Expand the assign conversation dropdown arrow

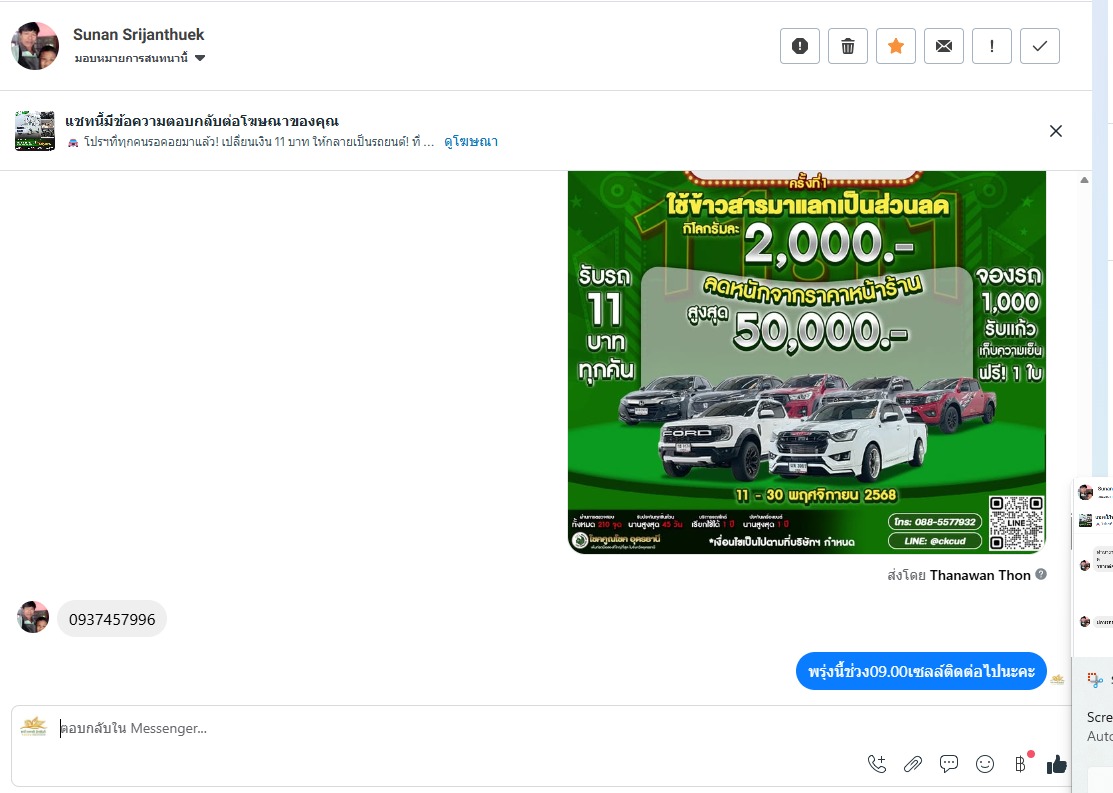click(x=200, y=58)
